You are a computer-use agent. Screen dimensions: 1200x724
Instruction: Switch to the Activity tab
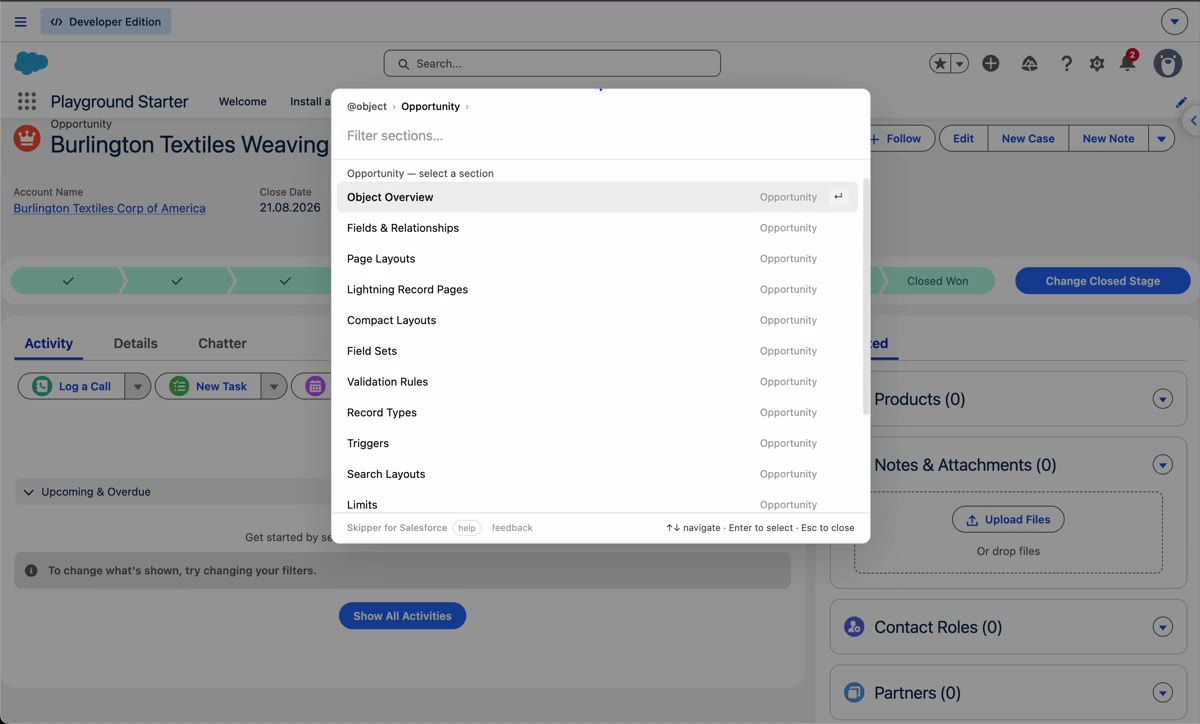tap(48, 343)
